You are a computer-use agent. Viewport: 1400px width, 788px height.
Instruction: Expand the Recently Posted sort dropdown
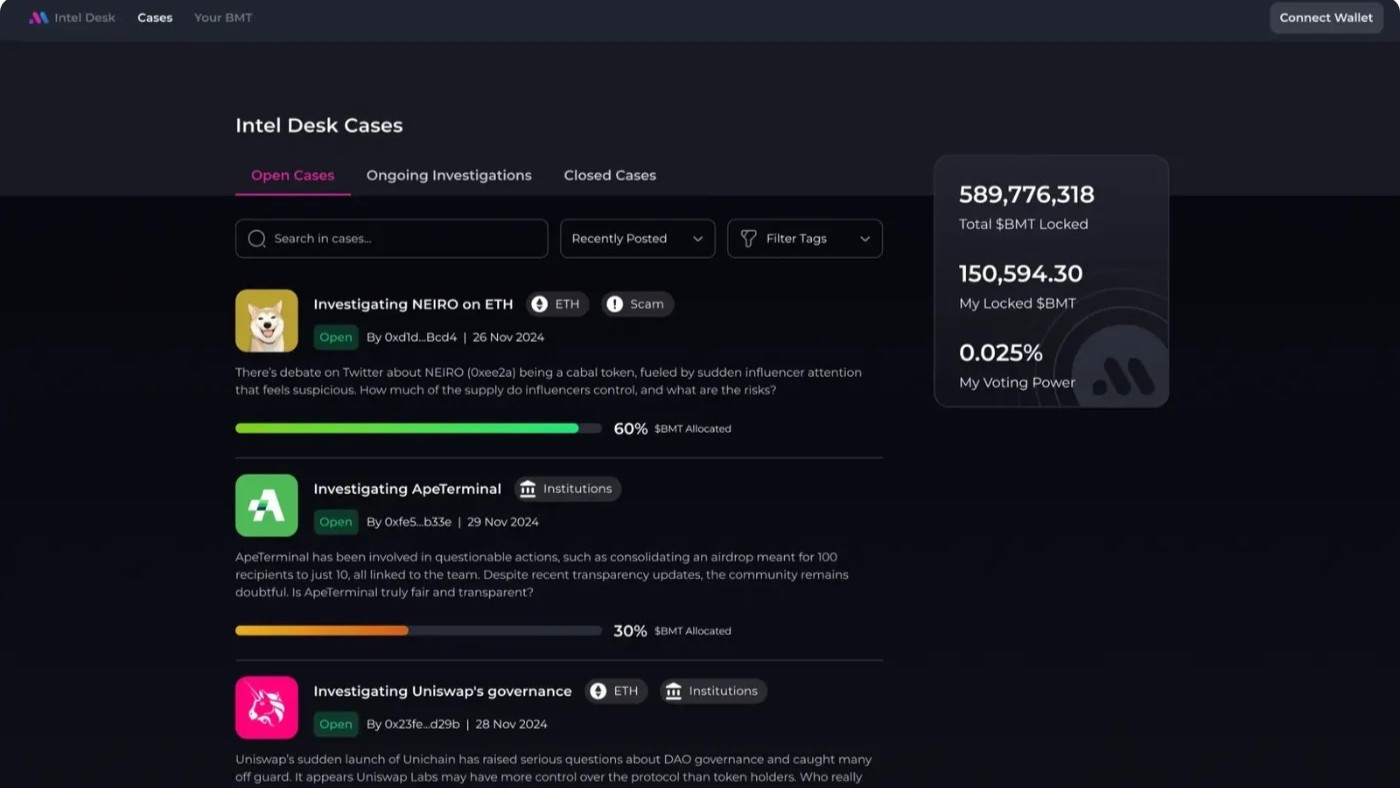[x=637, y=239]
